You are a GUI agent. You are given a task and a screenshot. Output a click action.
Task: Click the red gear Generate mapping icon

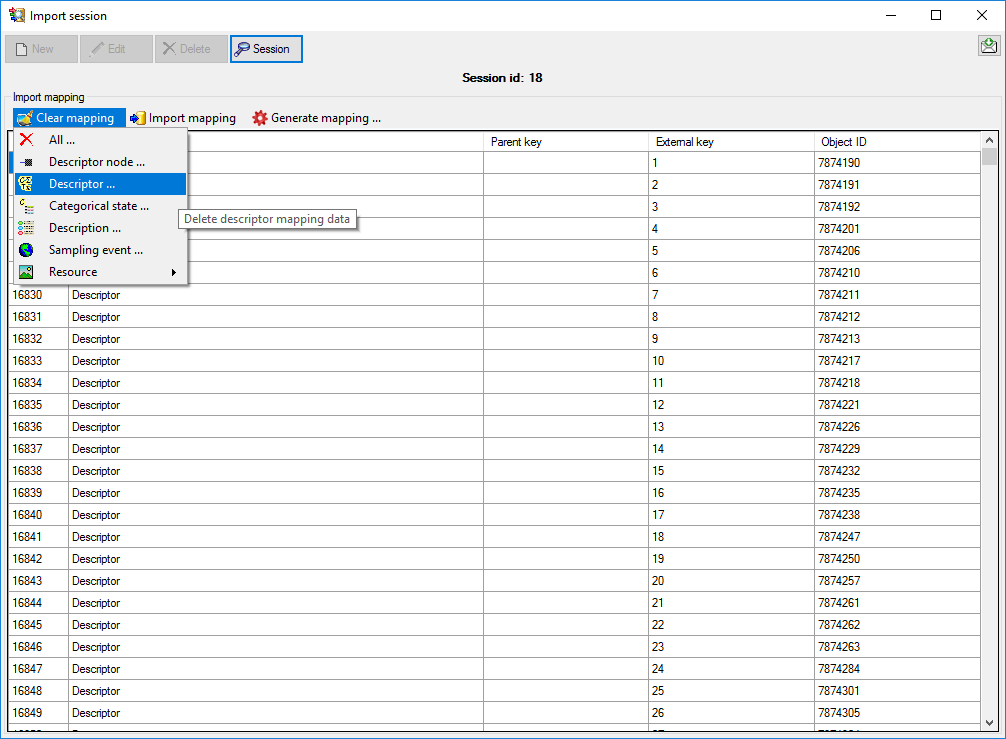pyautogui.click(x=260, y=118)
